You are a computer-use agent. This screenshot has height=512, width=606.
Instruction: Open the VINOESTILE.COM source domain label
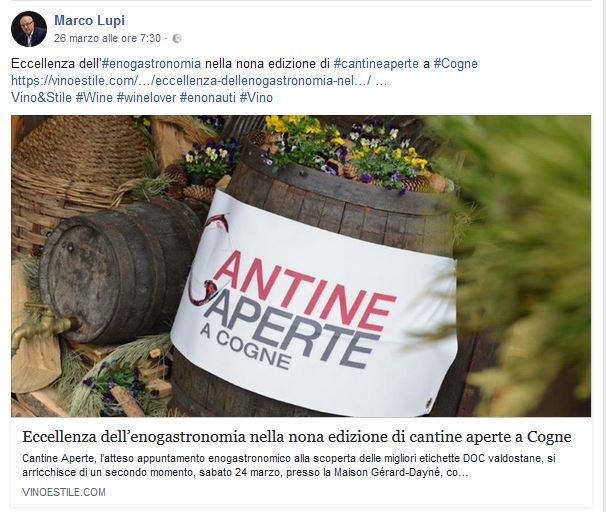64,492
